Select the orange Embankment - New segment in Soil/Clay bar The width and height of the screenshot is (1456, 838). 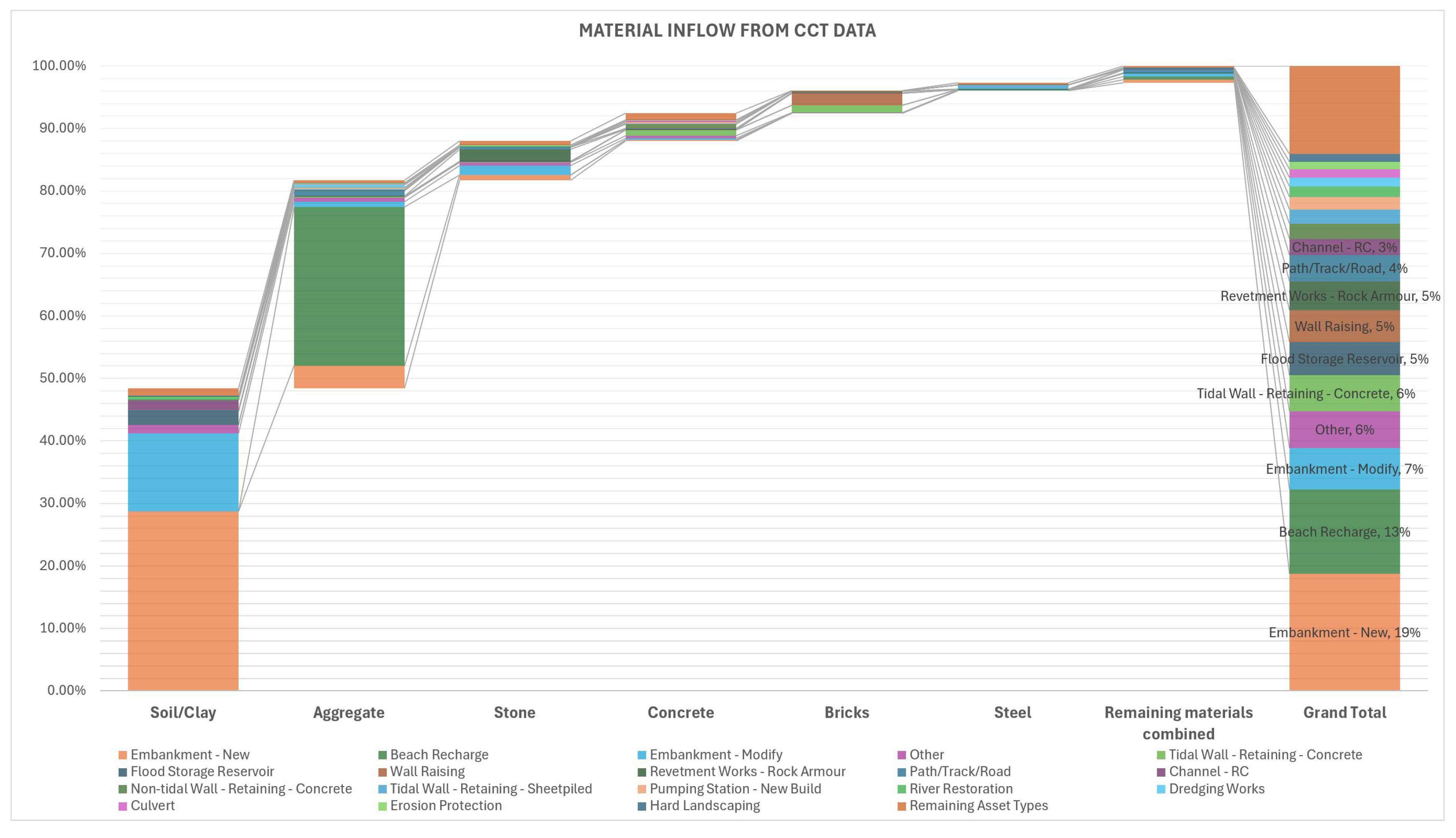click(x=183, y=601)
